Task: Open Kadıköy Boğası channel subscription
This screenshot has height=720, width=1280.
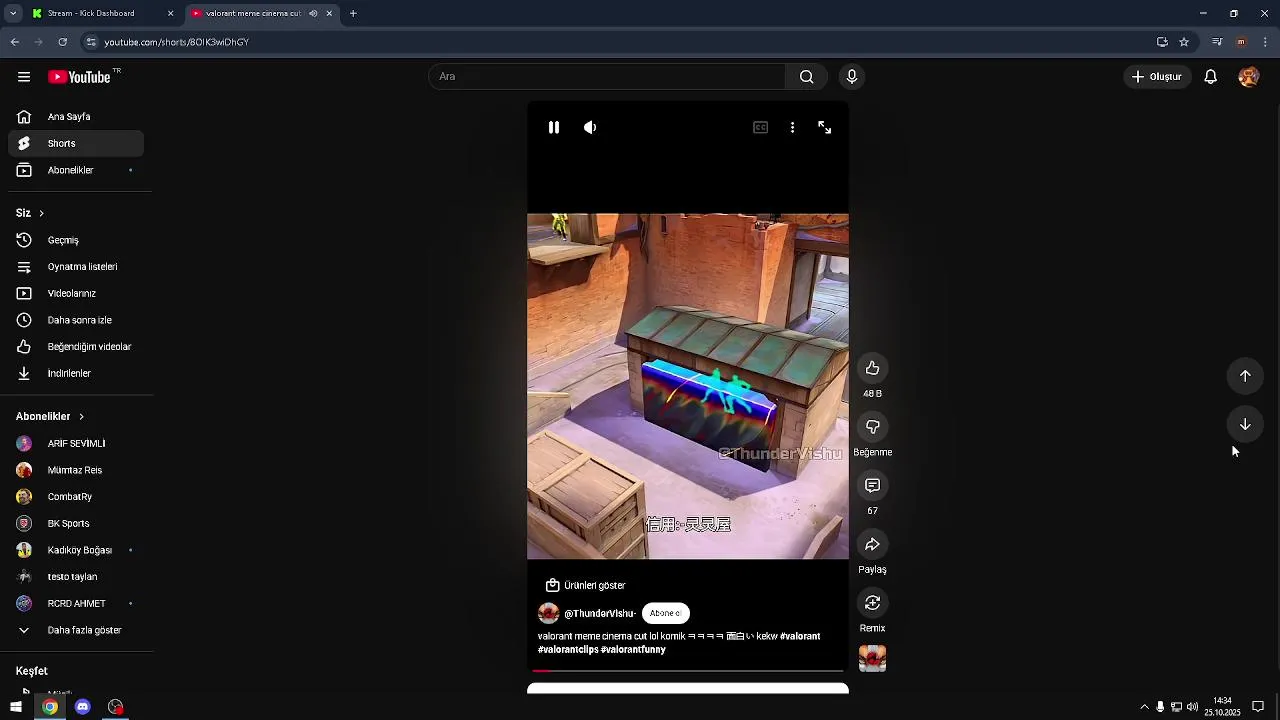Action: point(76,550)
